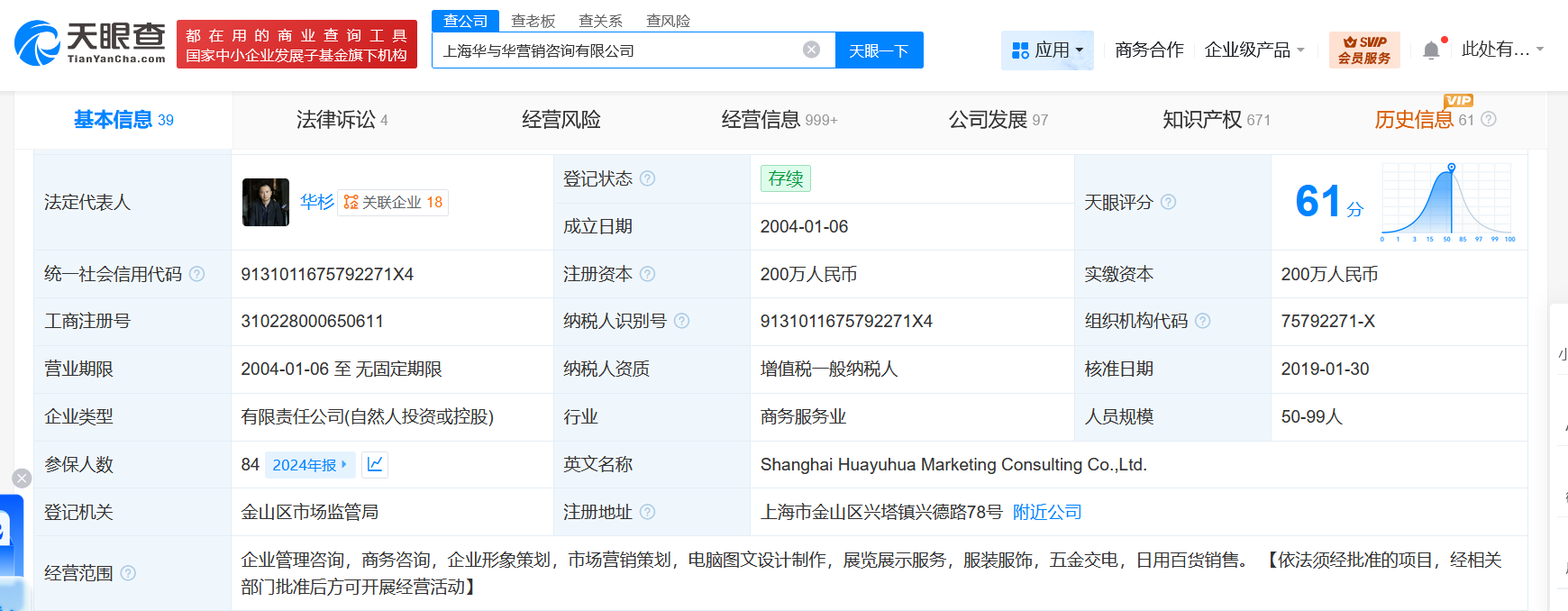Switch to the 法律诉讼 tab
This screenshot has width=1568, height=611.
click(x=341, y=120)
